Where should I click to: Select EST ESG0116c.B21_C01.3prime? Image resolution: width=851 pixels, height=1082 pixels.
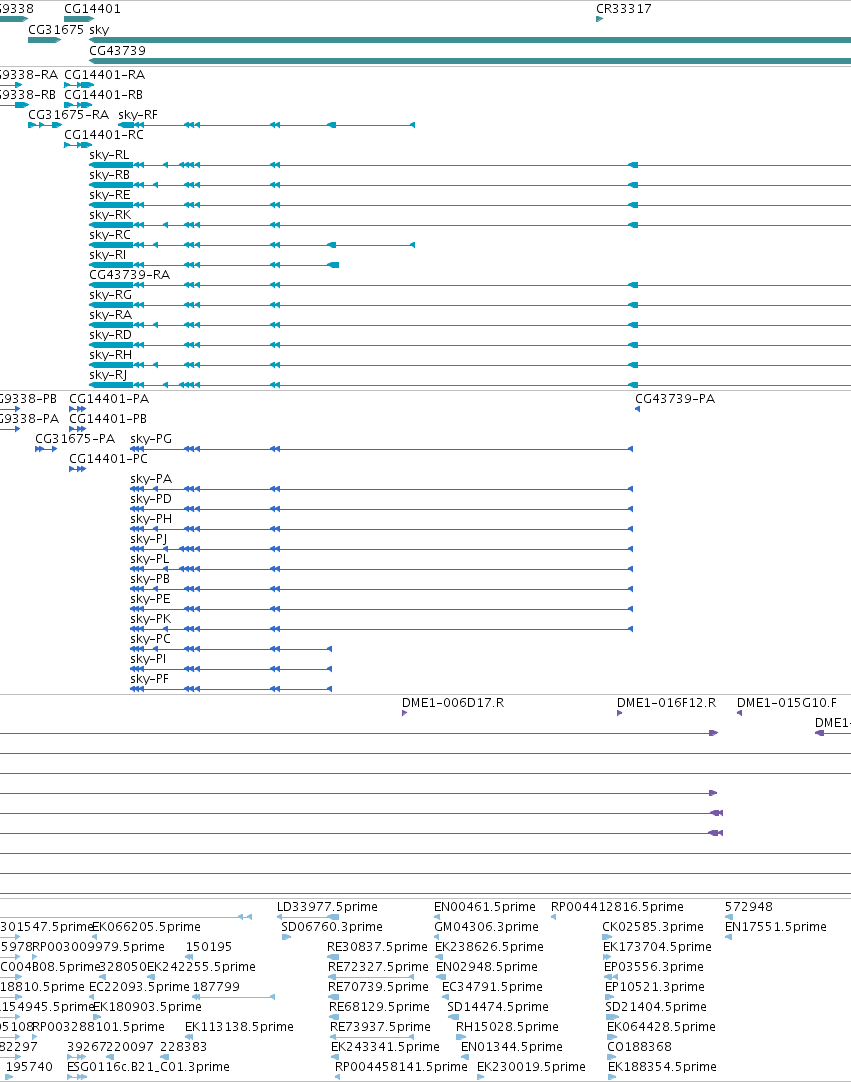coord(77,1077)
